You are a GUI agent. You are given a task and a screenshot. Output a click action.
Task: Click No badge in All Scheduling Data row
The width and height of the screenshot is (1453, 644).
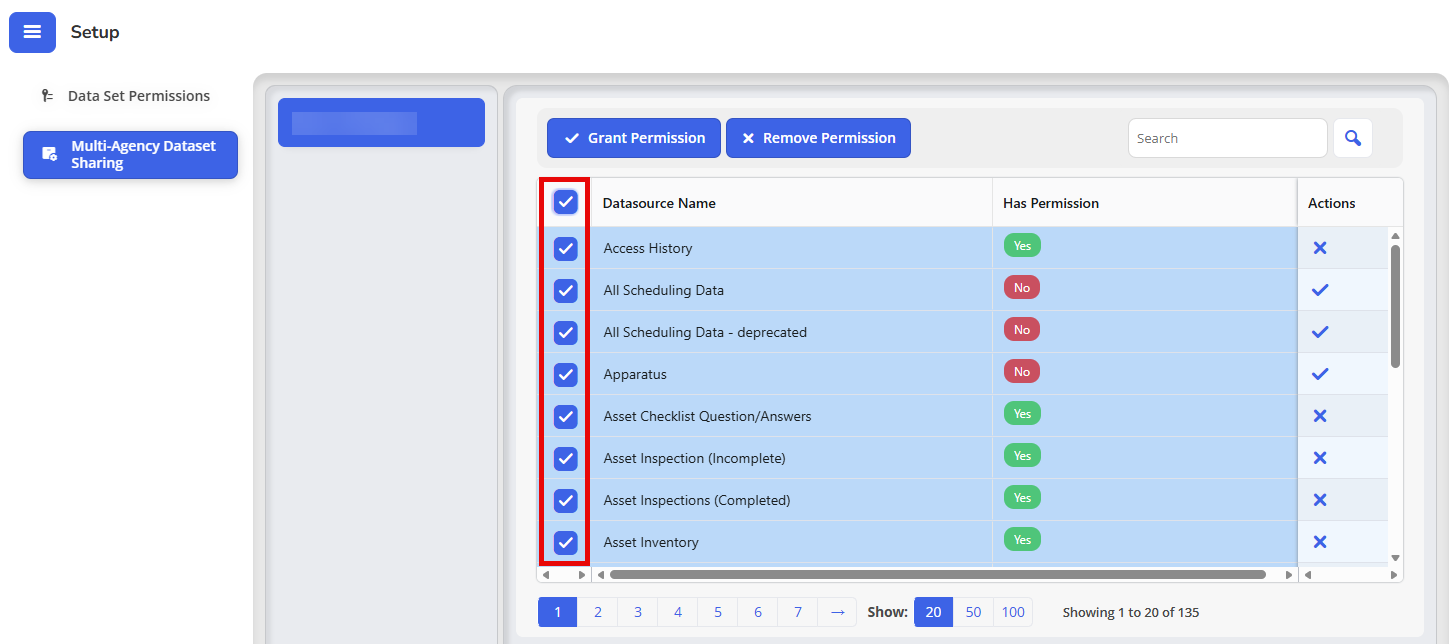pos(1022,288)
